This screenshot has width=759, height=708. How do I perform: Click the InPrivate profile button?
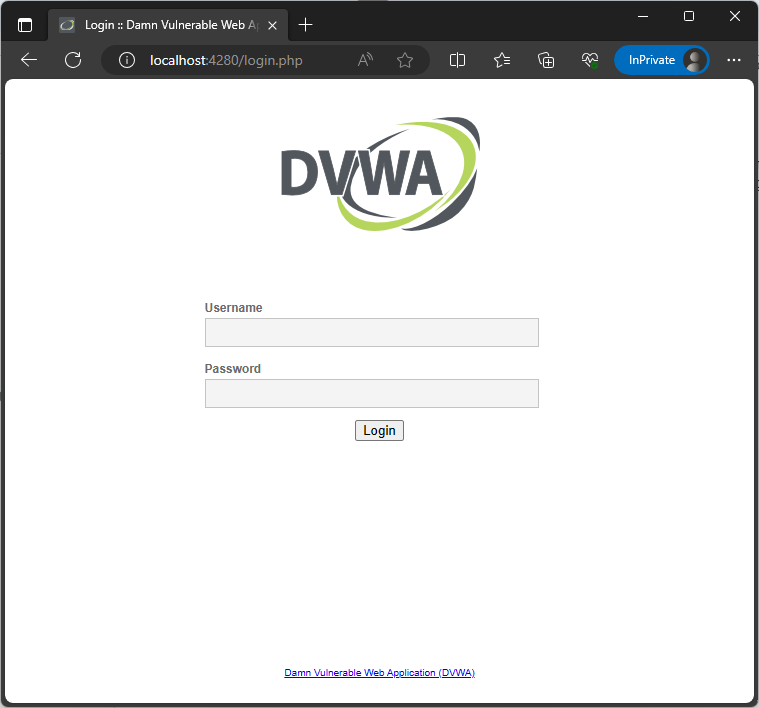[x=661, y=60]
